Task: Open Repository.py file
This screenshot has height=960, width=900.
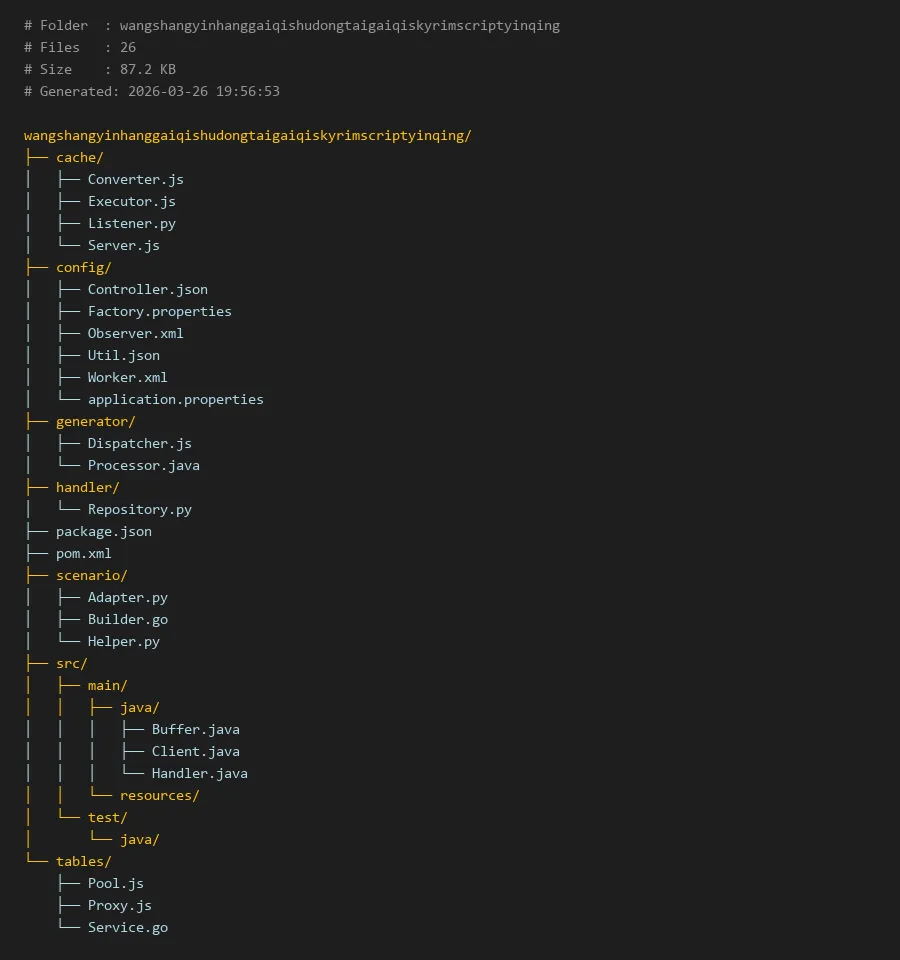Action: pyautogui.click(x=139, y=510)
